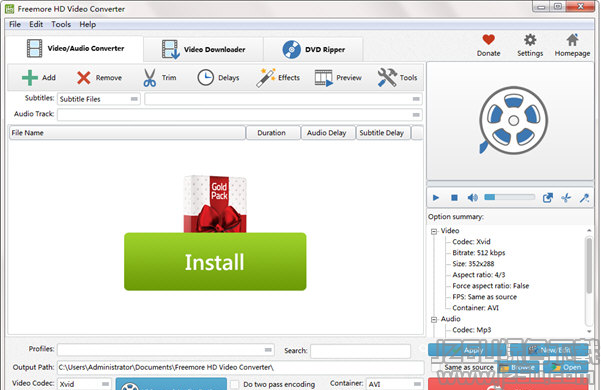
Task: Click the trim scissors icon under preview
Action: pos(566,198)
